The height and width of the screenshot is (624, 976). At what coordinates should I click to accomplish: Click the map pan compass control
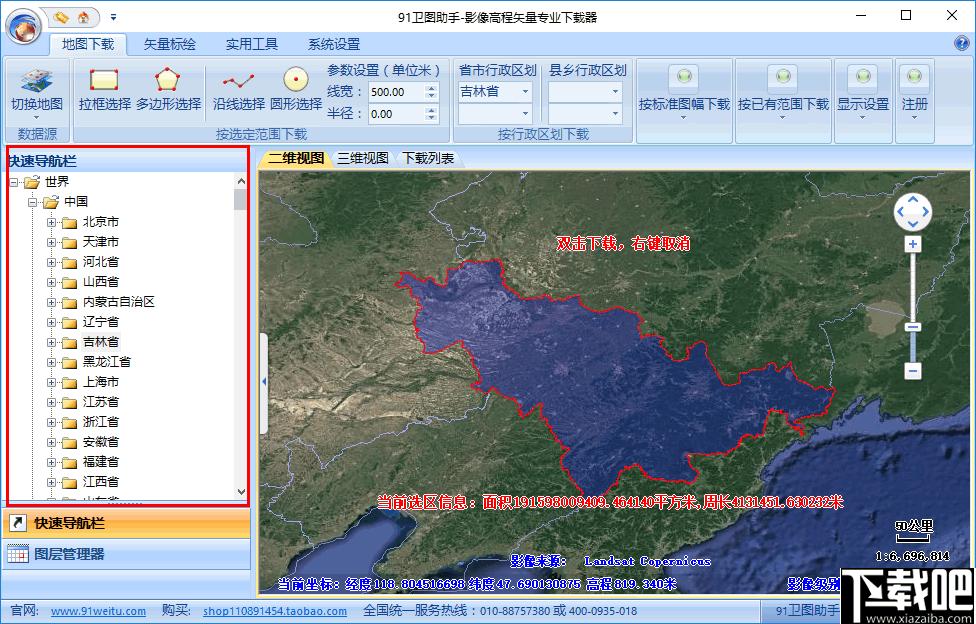[x=913, y=212]
